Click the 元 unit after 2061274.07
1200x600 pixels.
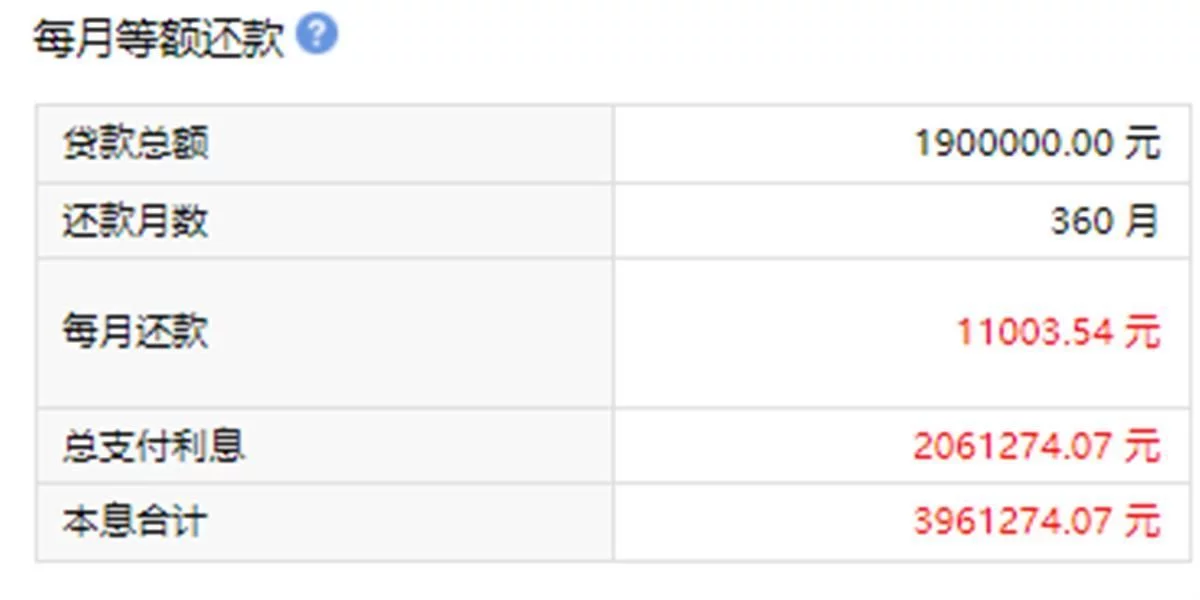click(1142, 446)
